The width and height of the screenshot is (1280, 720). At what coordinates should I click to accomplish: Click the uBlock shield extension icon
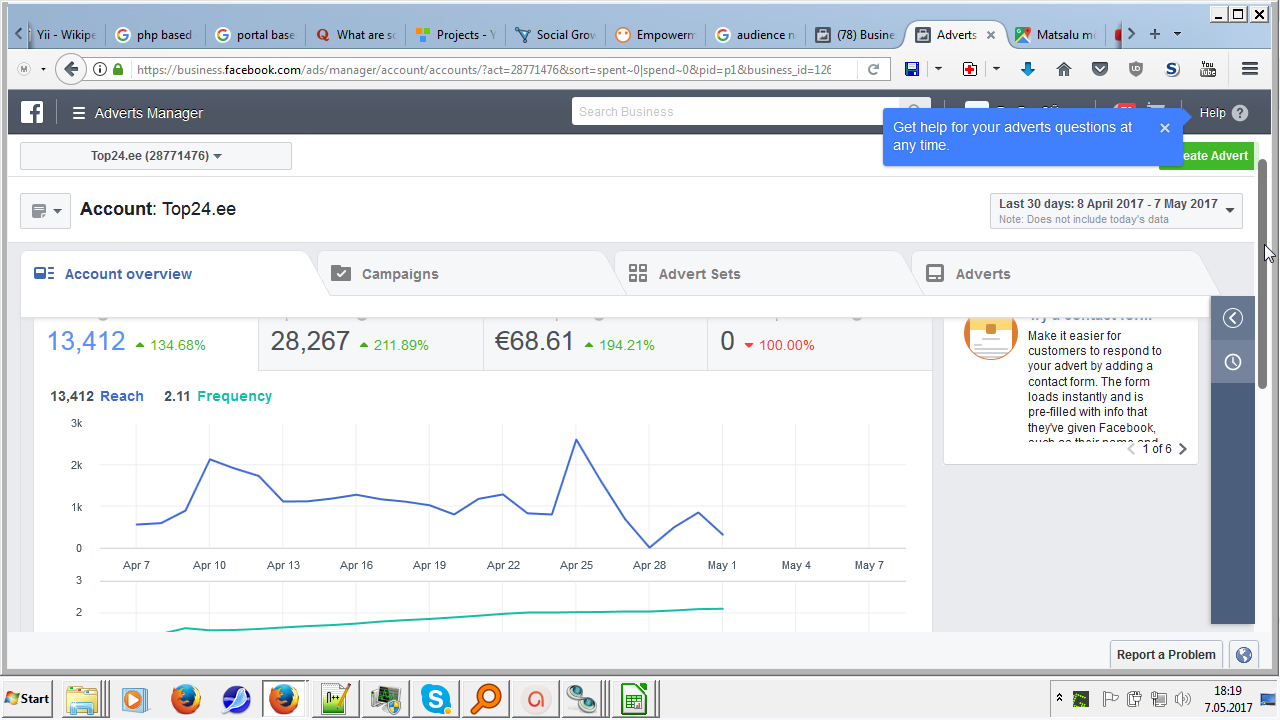click(x=1136, y=69)
